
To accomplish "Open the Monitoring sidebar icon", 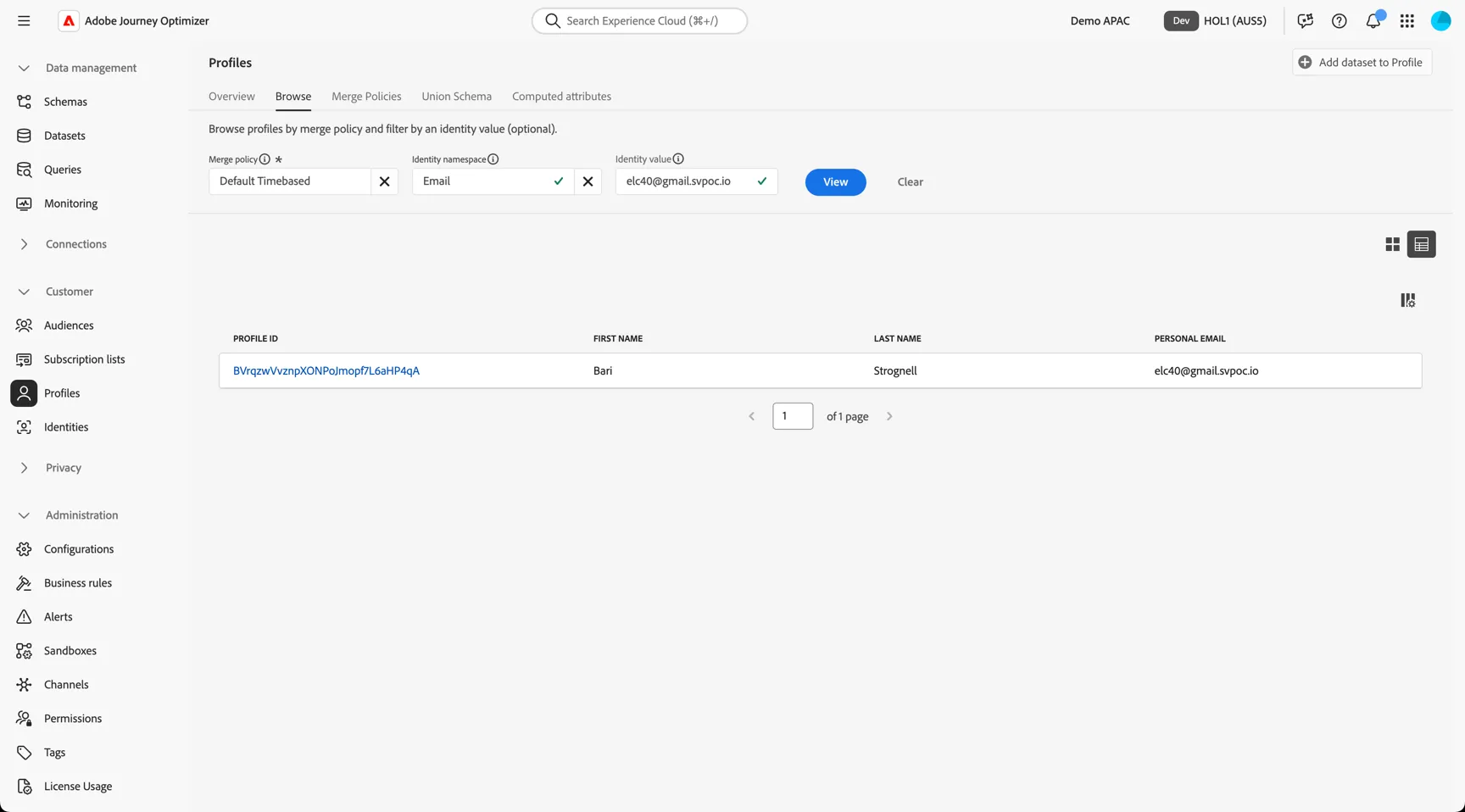I will click(x=24, y=203).
